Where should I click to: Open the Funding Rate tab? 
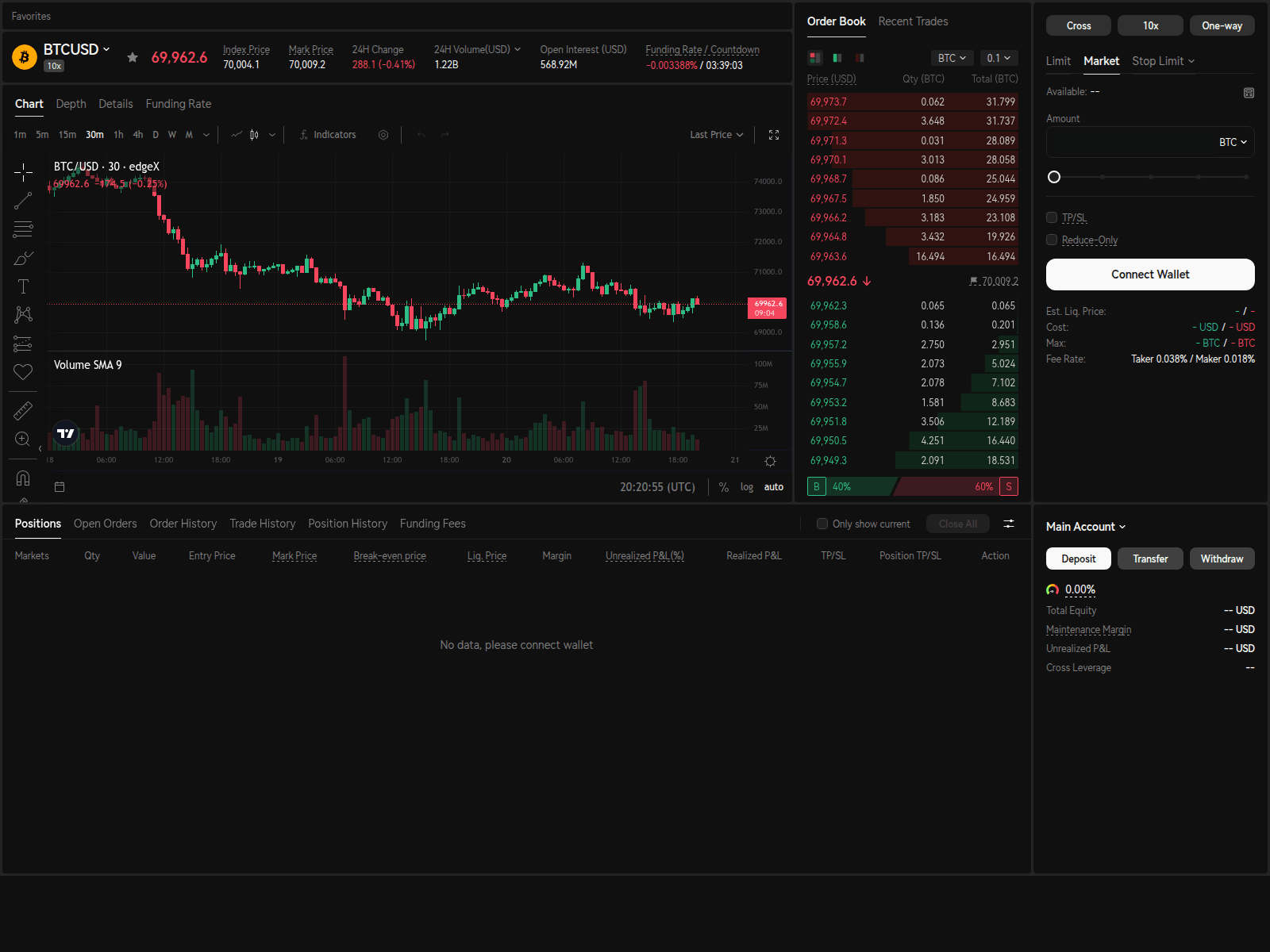point(178,103)
